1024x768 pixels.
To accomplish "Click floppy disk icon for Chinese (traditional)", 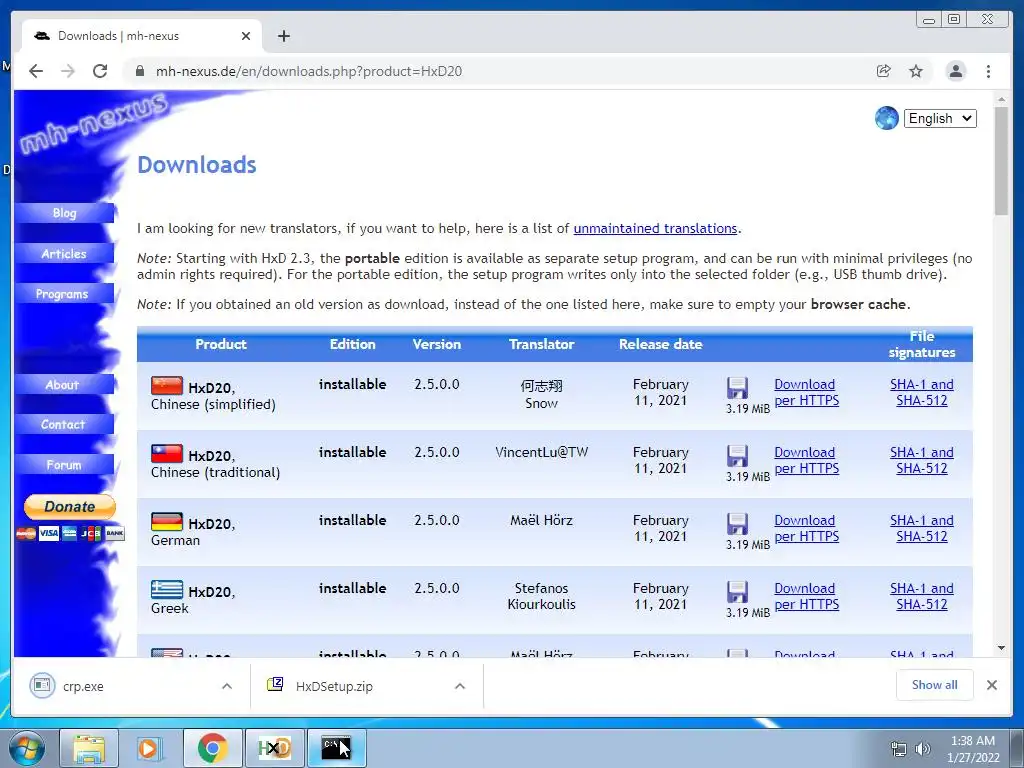I will [x=737, y=456].
